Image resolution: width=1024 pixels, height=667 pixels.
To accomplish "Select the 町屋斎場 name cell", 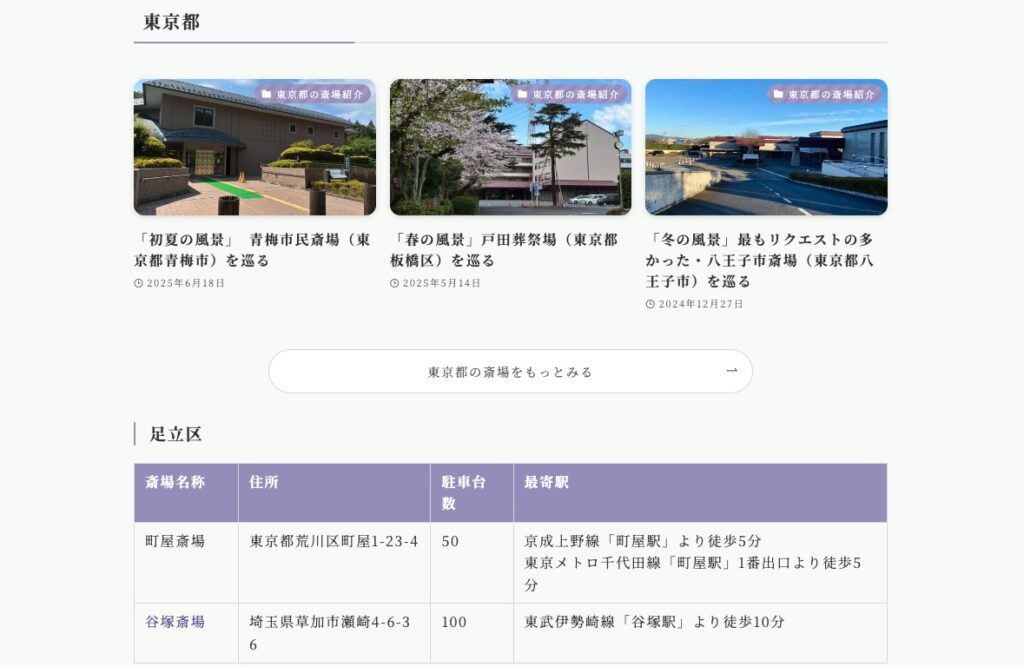I will (x=175, y=541).
